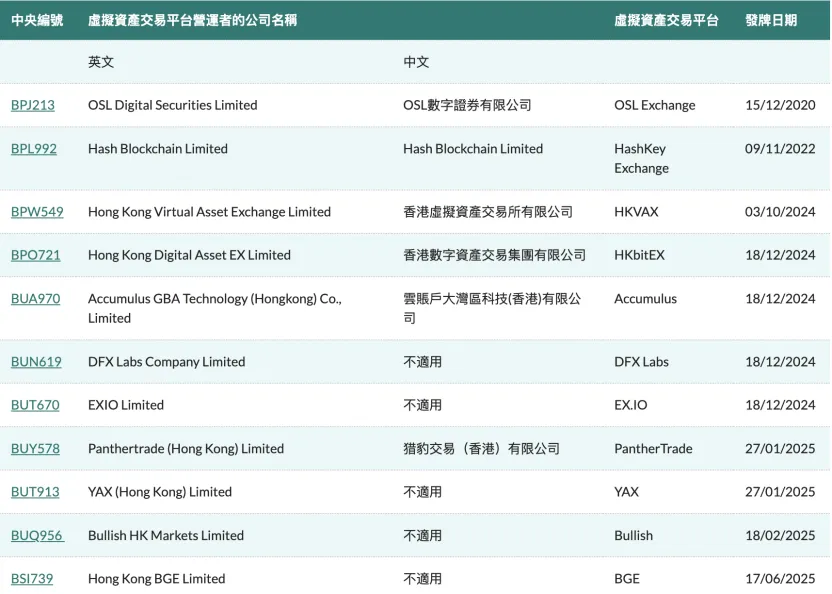Open the BPO721 licence record link

pos(35,255)
